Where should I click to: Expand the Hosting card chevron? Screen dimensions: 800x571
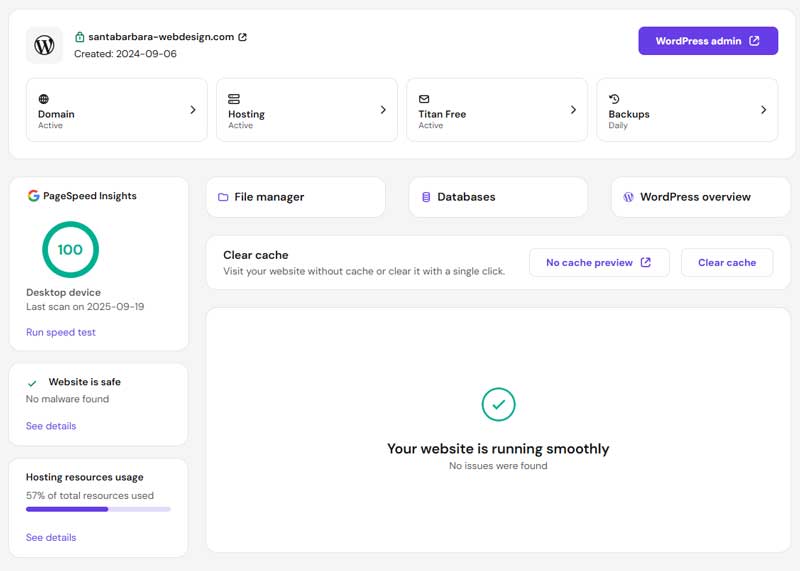383,110
